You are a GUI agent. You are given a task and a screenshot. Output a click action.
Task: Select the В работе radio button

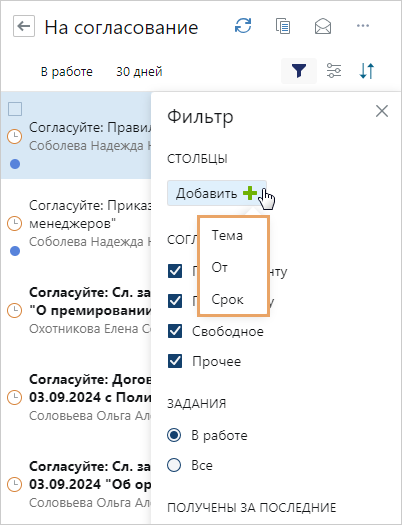point(174,435)
